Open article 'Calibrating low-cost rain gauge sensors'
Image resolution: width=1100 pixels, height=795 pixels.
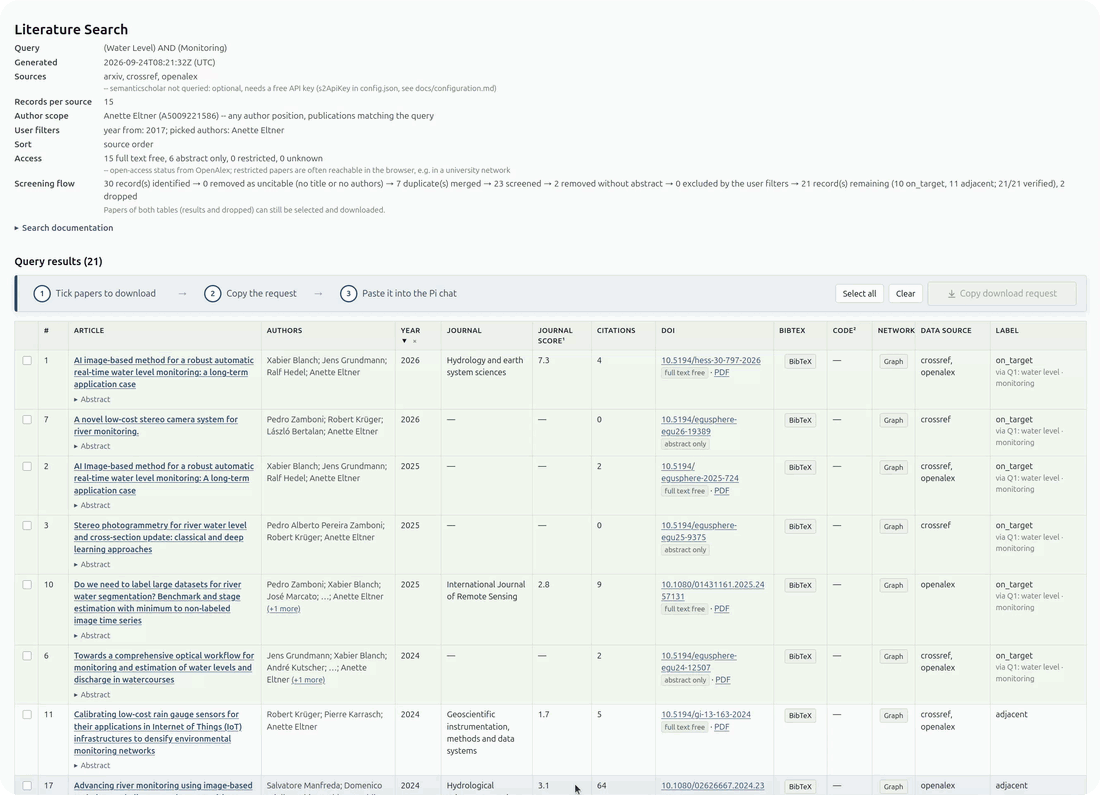coord(157,733)
